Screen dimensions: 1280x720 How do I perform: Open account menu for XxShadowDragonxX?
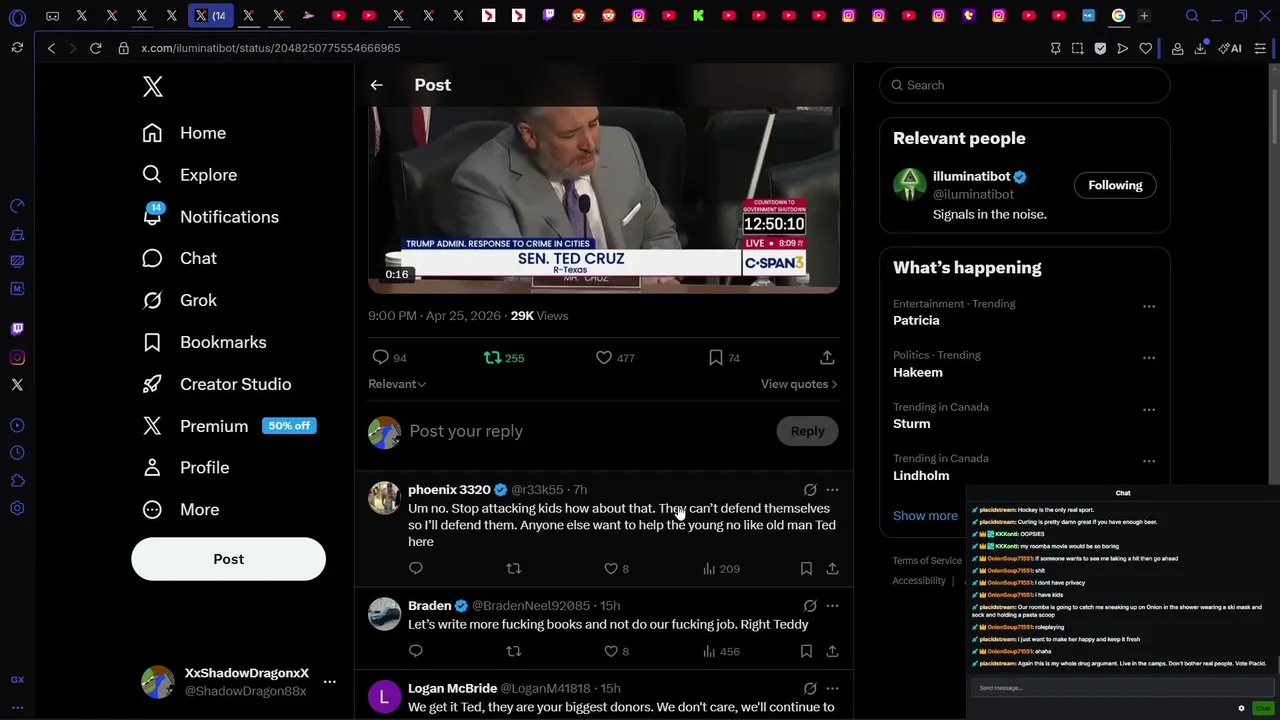(x=239, y=682)
